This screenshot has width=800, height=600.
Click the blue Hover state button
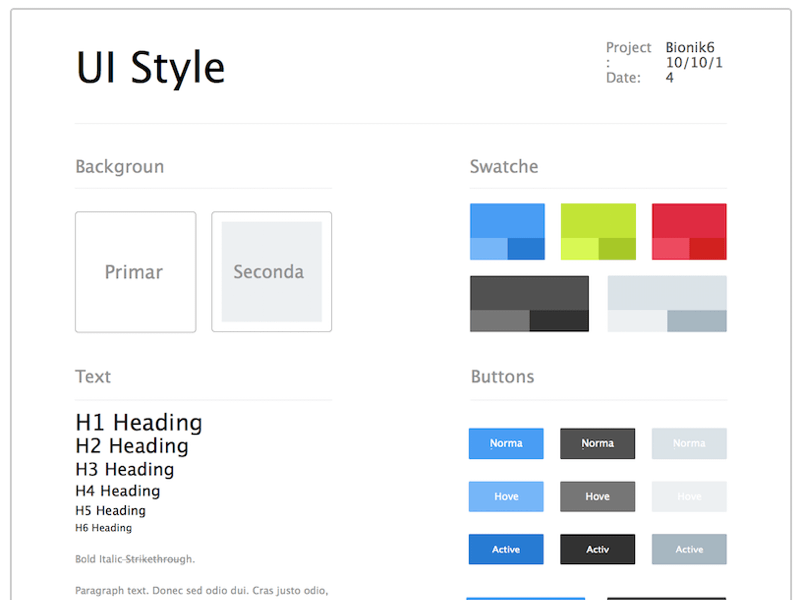[506, 496]
